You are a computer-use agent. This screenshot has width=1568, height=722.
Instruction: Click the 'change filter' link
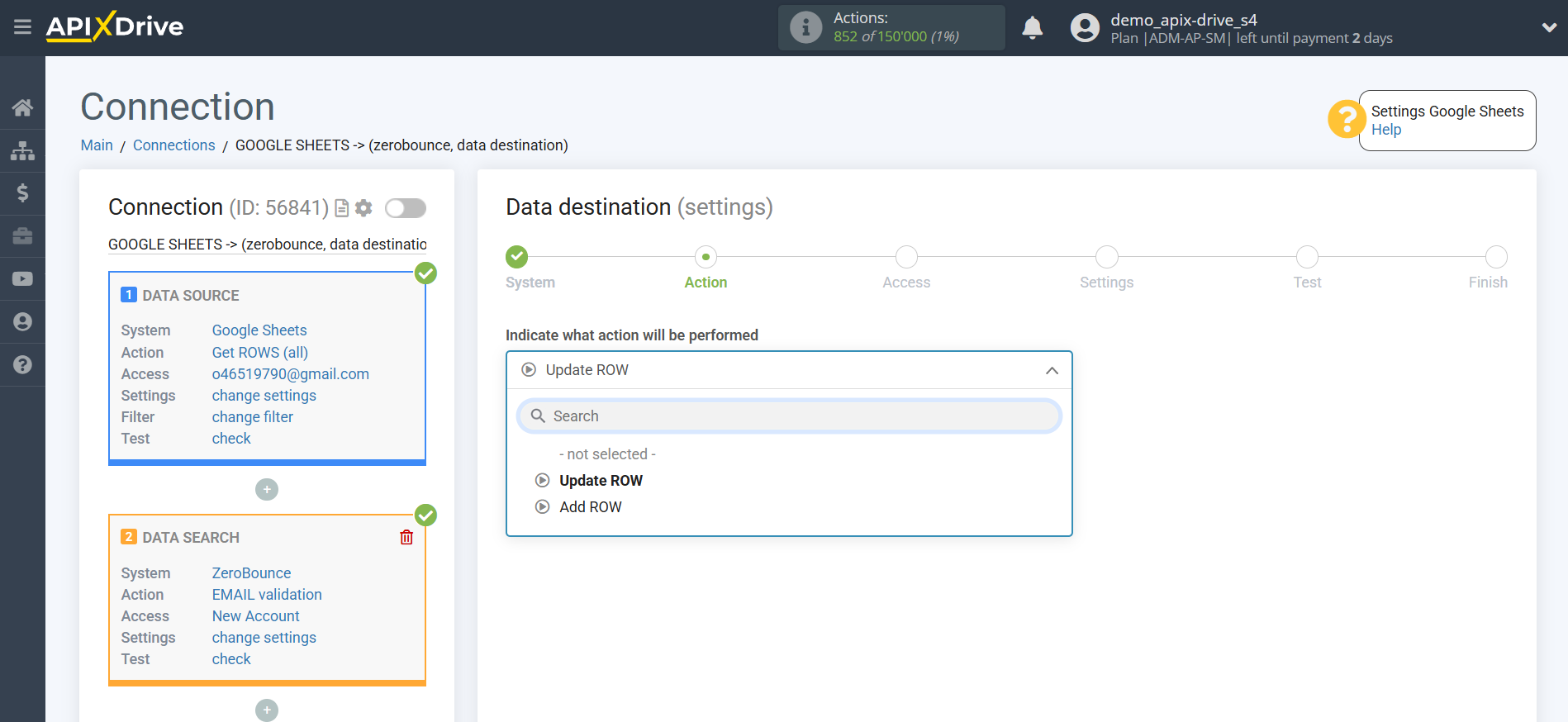[252, 417]
